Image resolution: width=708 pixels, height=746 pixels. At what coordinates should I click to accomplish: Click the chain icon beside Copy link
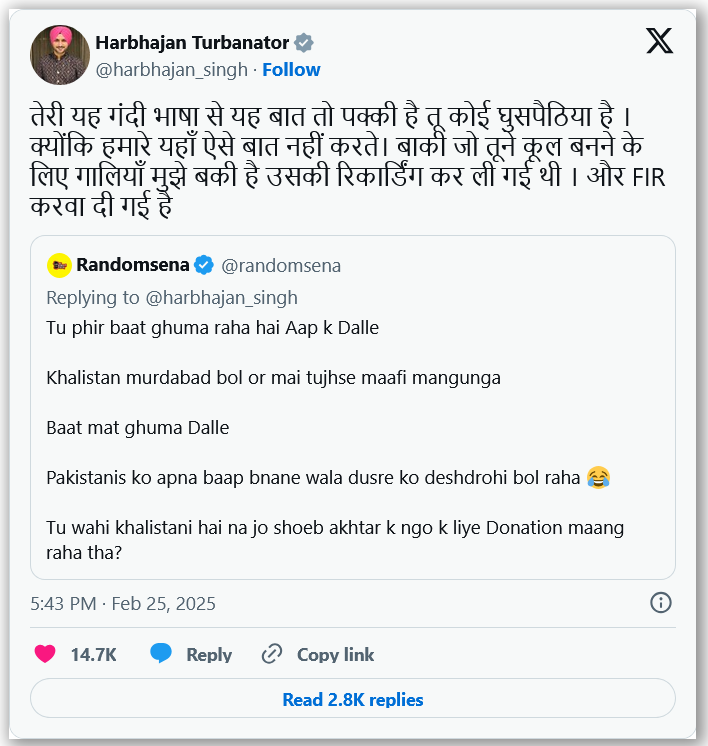(272, 655)
